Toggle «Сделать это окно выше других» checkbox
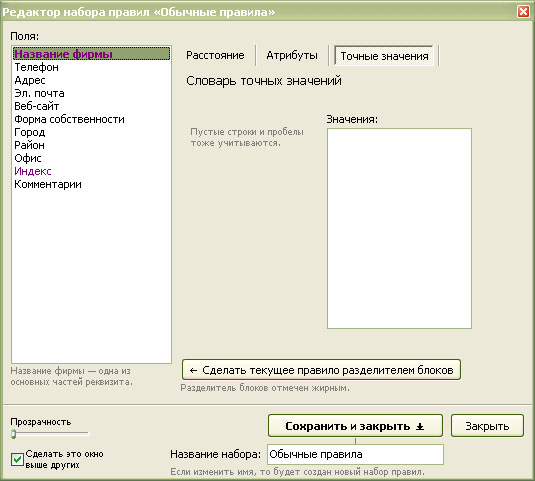 pyautogui.click(x=17, y=459)
